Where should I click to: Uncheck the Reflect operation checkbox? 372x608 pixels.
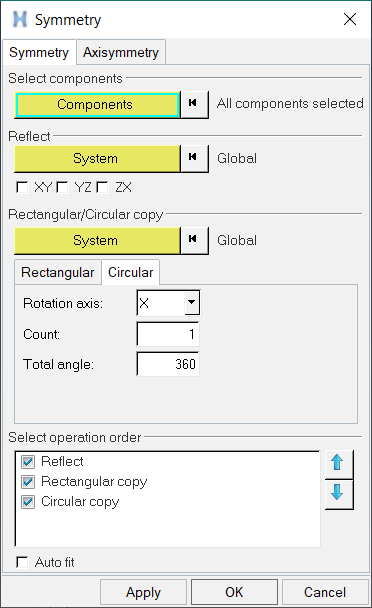click(28, 461)
